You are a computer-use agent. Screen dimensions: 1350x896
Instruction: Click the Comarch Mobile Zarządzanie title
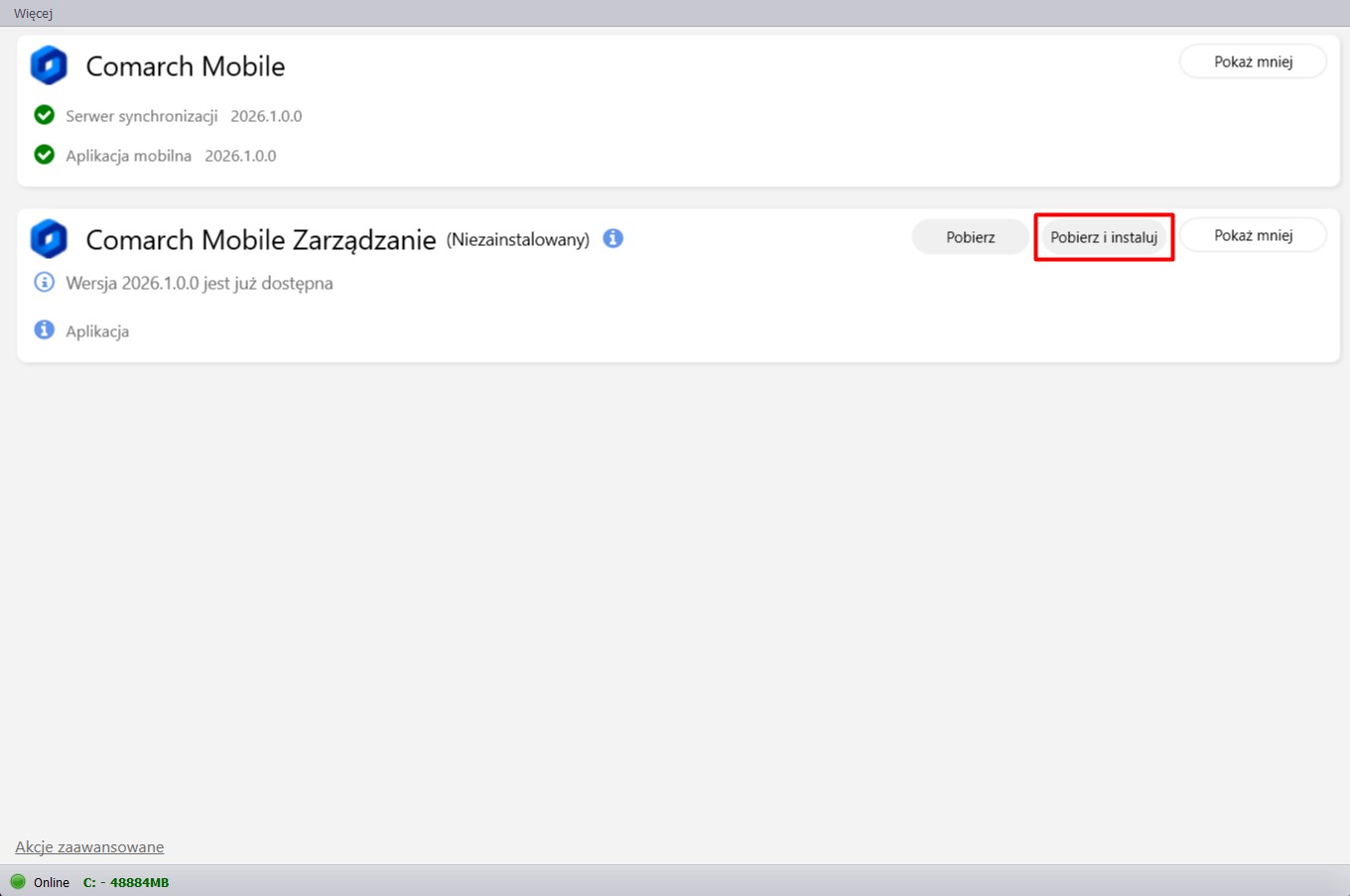[261, 239]
